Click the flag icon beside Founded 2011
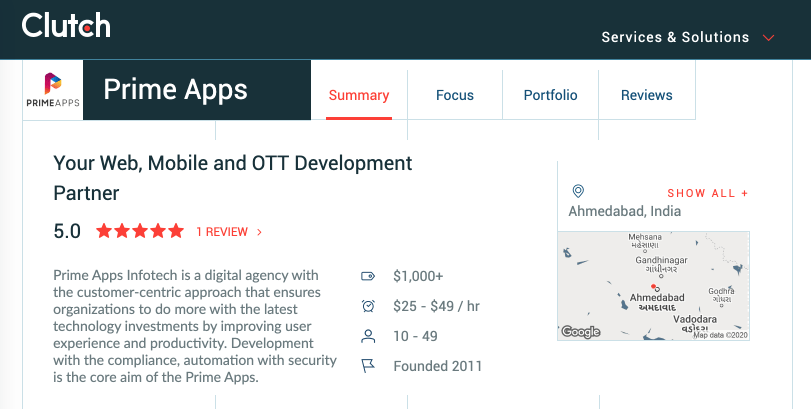Viewport: 811px width, 409px height. tap(368, 366)
